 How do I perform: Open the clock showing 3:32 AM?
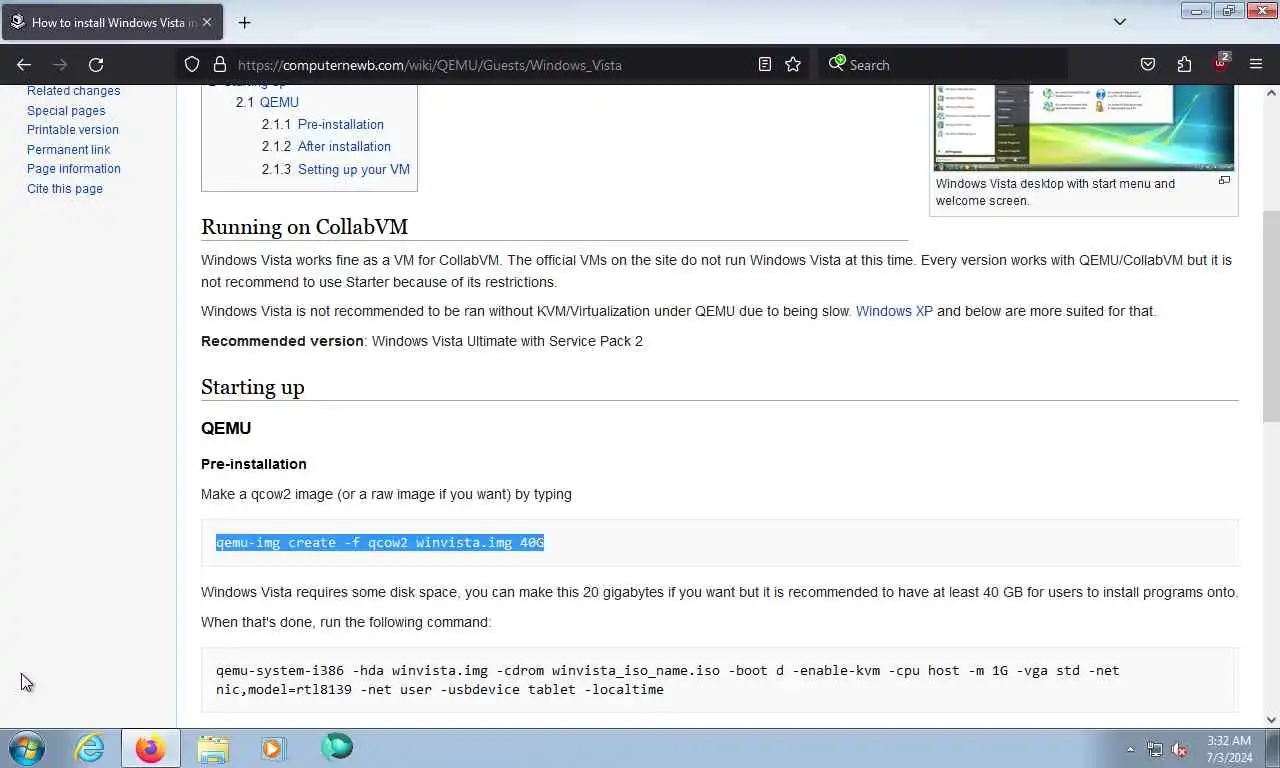click(1228, 749)
